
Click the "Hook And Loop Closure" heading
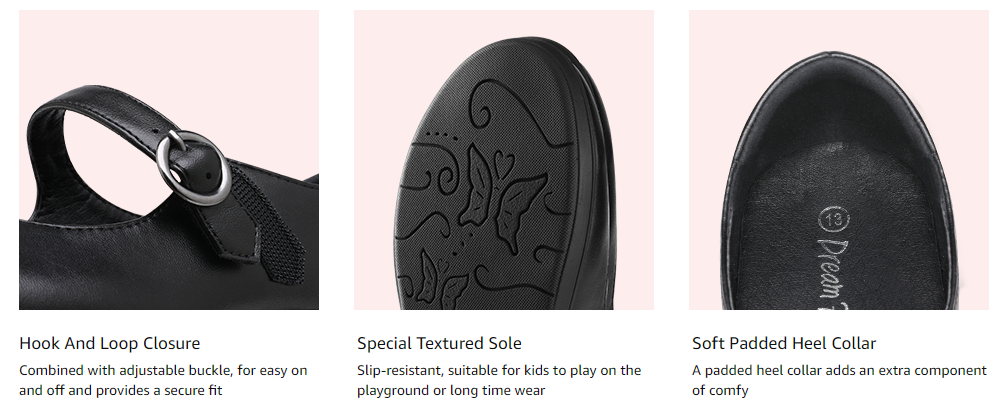[x=109, y=343]
